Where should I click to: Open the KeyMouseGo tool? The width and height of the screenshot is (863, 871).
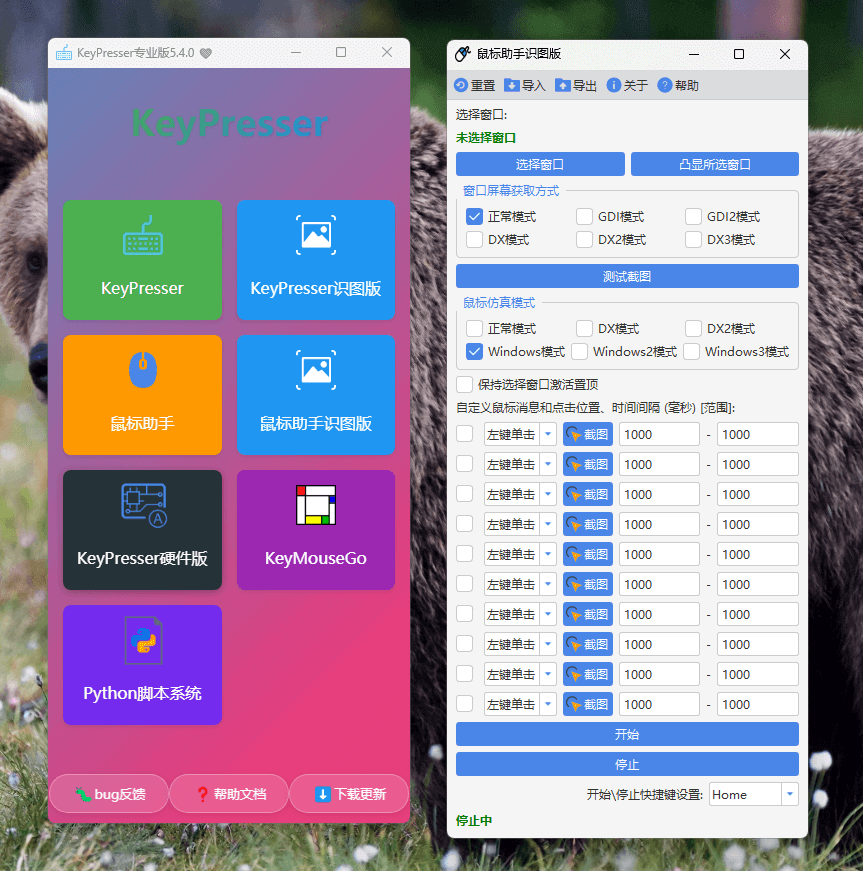pyautogui.click(x=316, y=530)
